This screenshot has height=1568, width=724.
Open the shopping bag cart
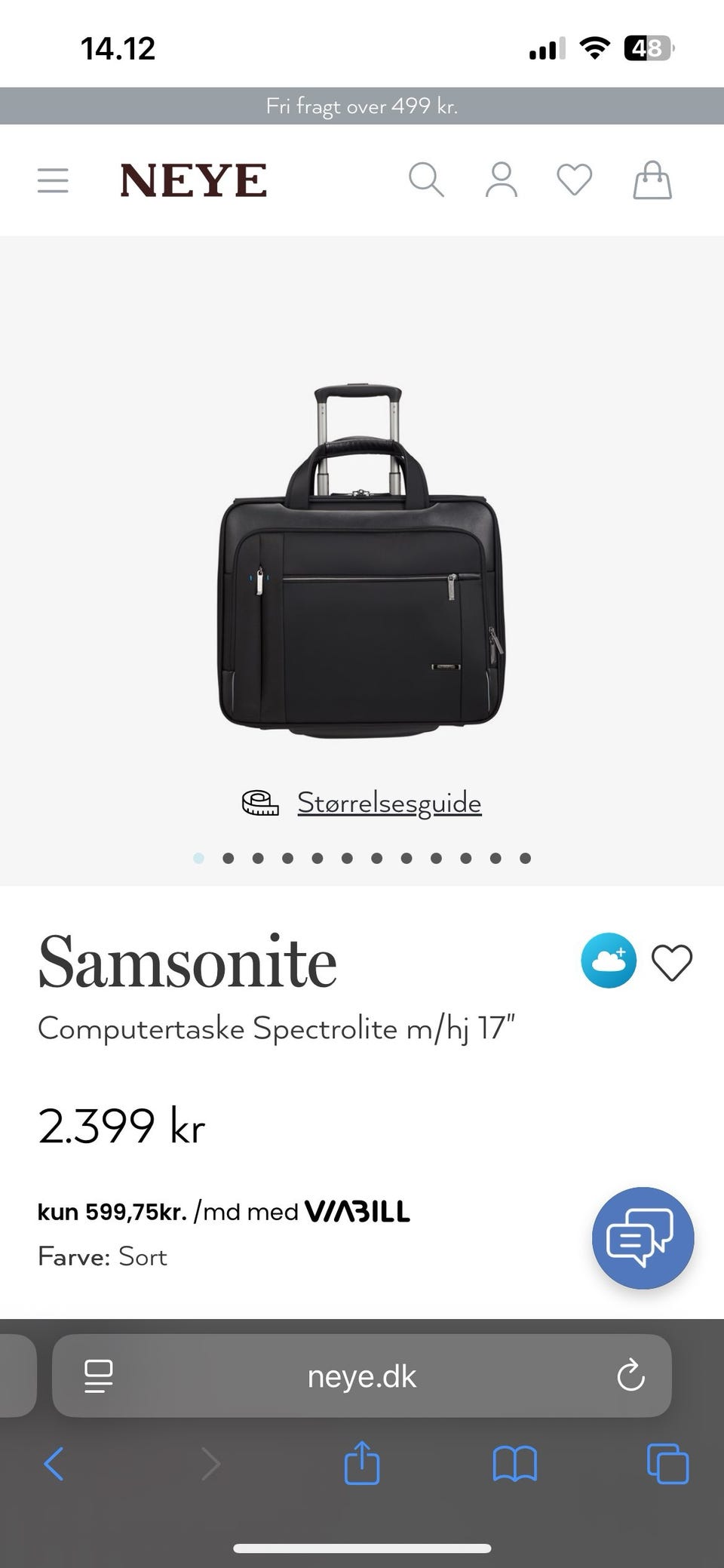coord(652,180)
